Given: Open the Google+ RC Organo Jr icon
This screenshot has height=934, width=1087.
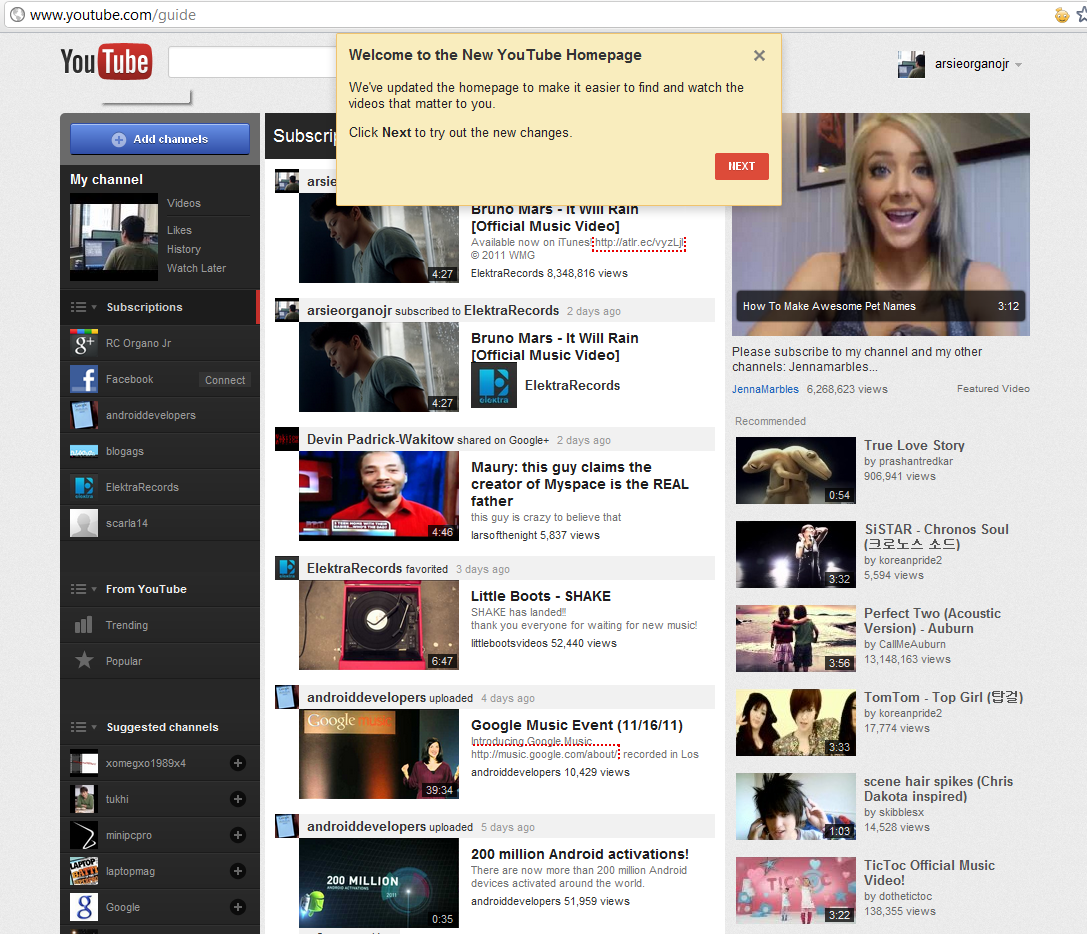Looking at the screenshot, I should (x=84, y=343).
